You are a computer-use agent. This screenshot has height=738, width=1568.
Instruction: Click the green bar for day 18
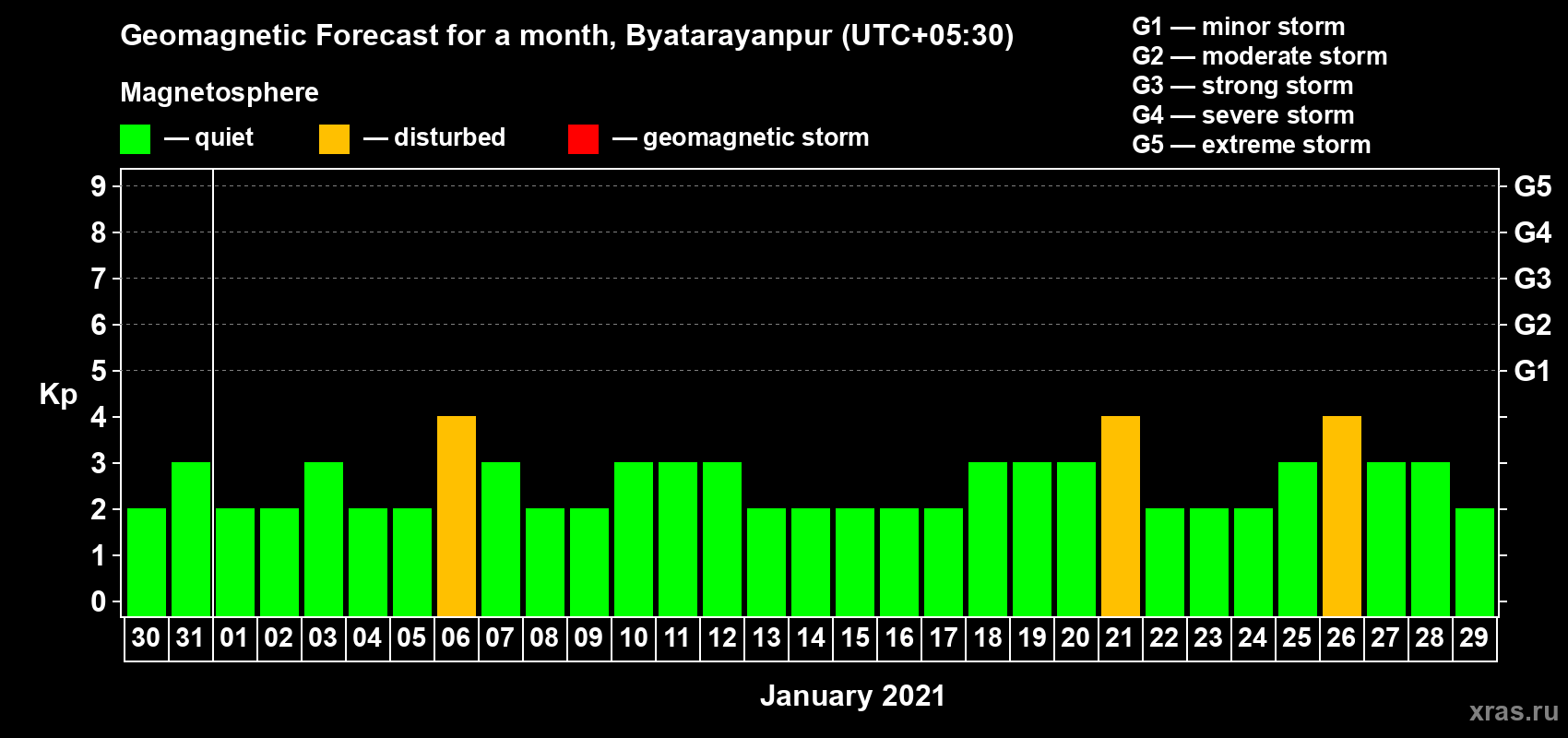click(x=988, y=539)
